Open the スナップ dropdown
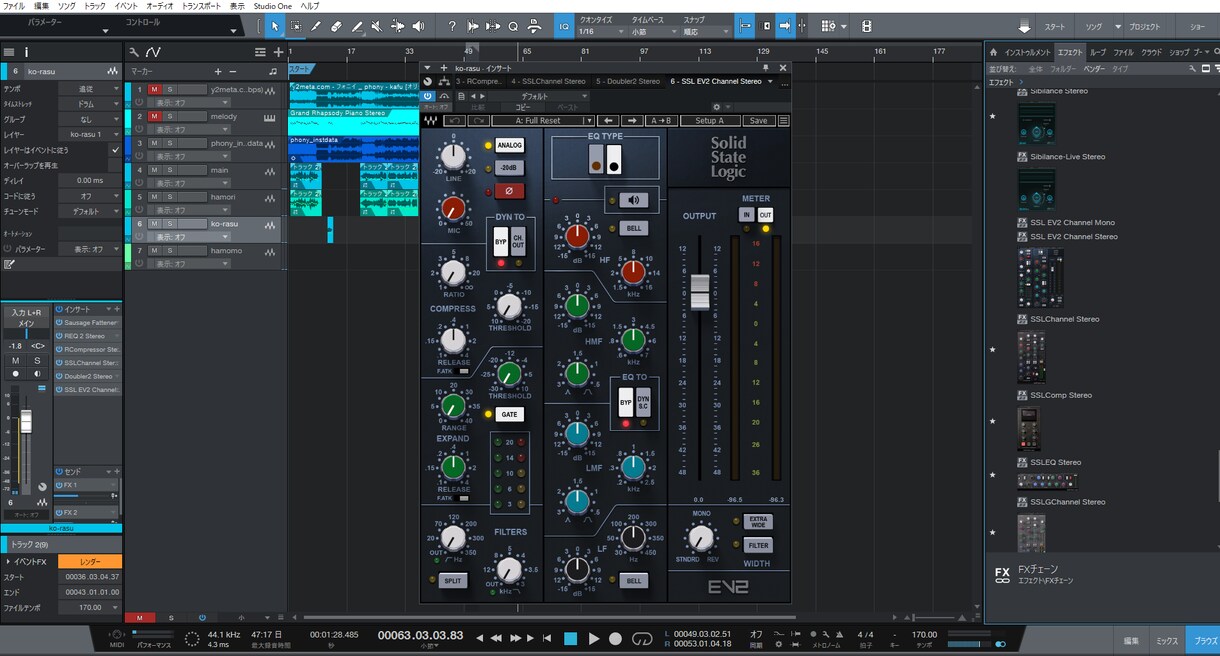 coord(708,32)
